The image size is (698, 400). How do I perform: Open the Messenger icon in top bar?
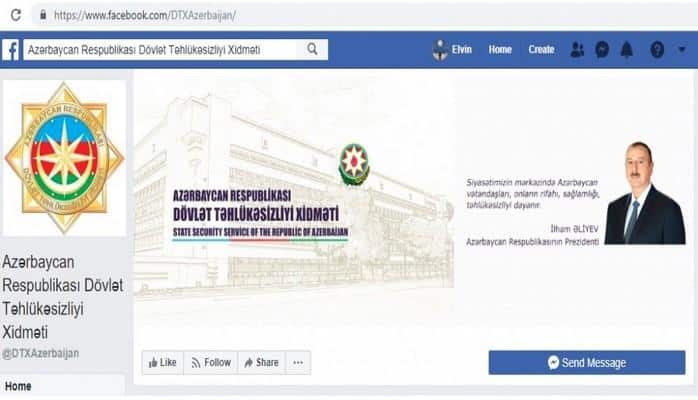[x=602, y=50]
